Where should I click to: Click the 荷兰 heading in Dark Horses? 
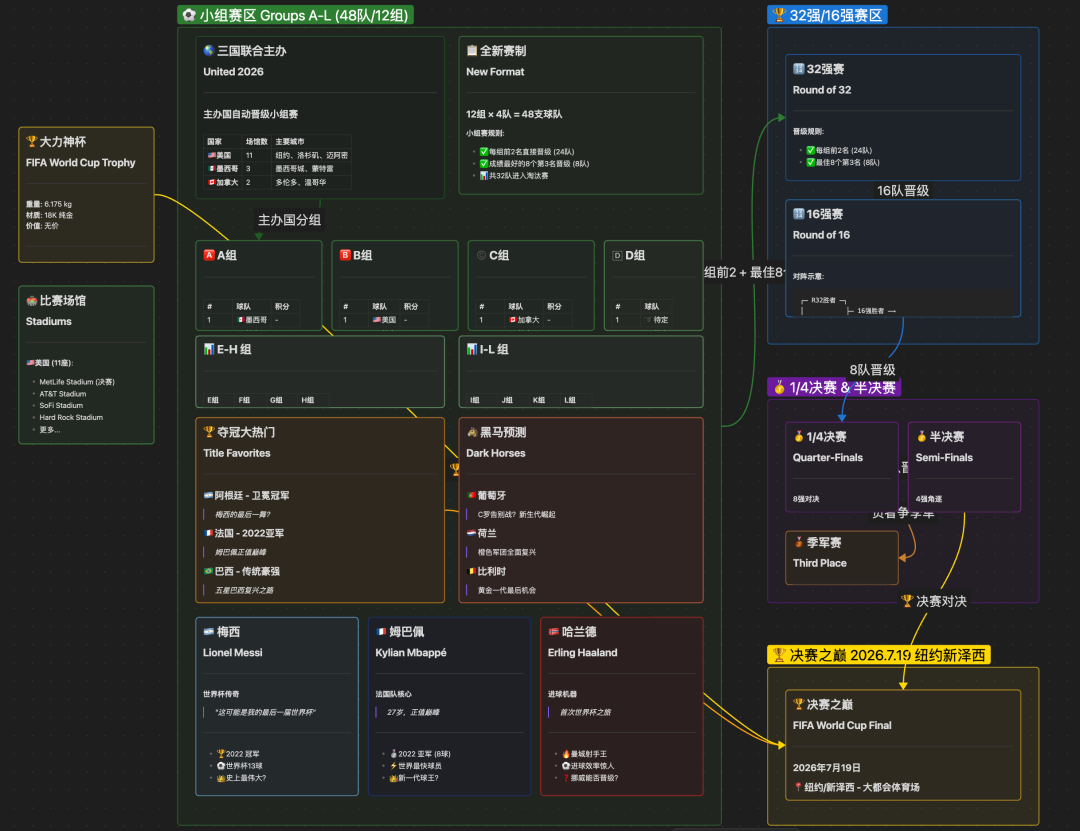pyautogui.click(x=481, y=533)
